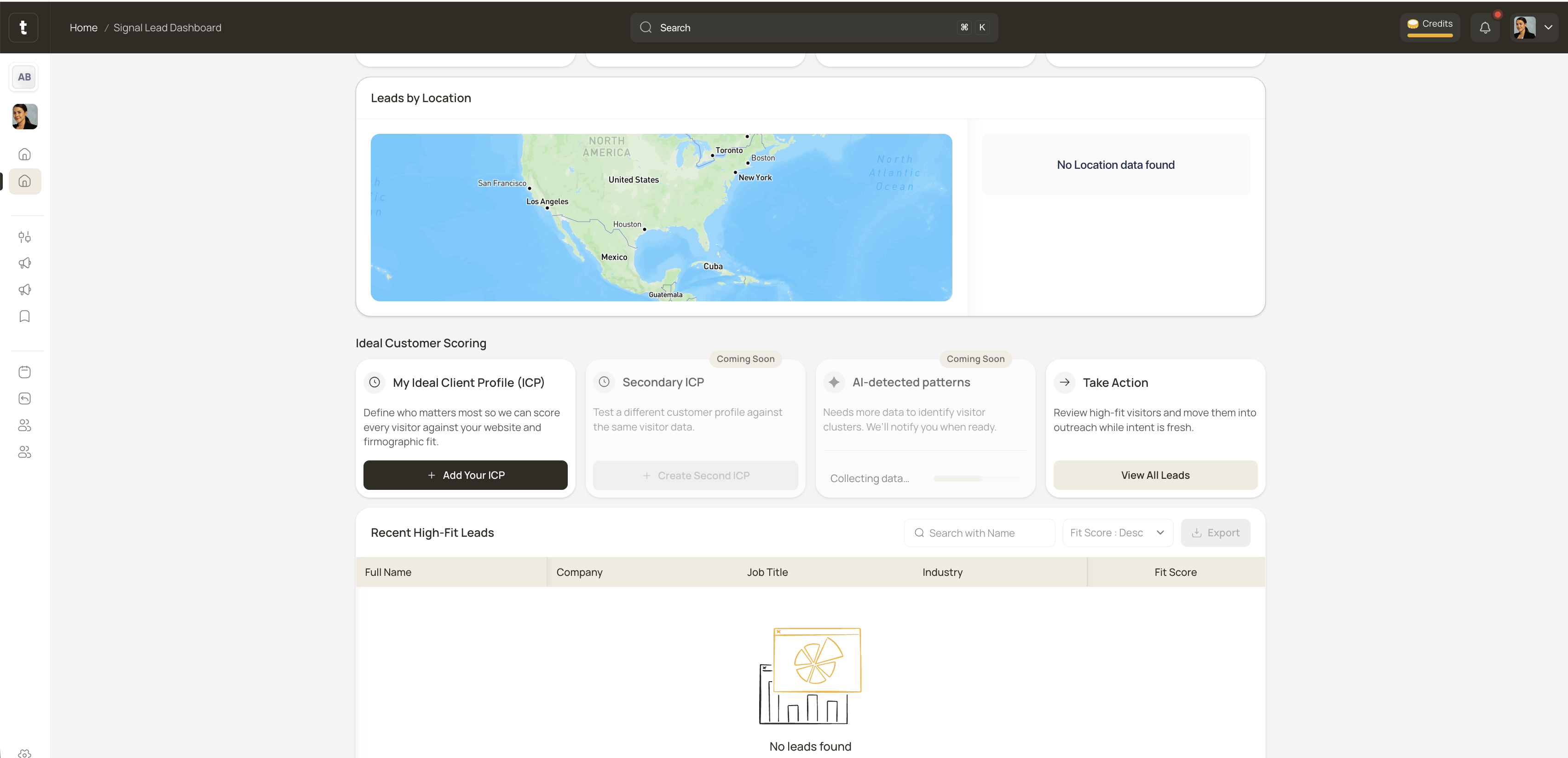
Task: Focus the Search with Name field
Action: [x=980, y=533]
